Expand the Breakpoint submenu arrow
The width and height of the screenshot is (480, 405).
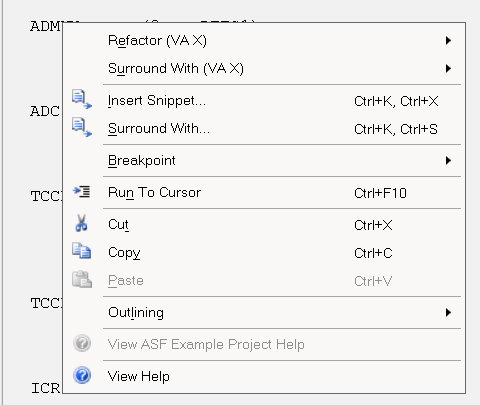pyautogui.click(x=448, y=161)
